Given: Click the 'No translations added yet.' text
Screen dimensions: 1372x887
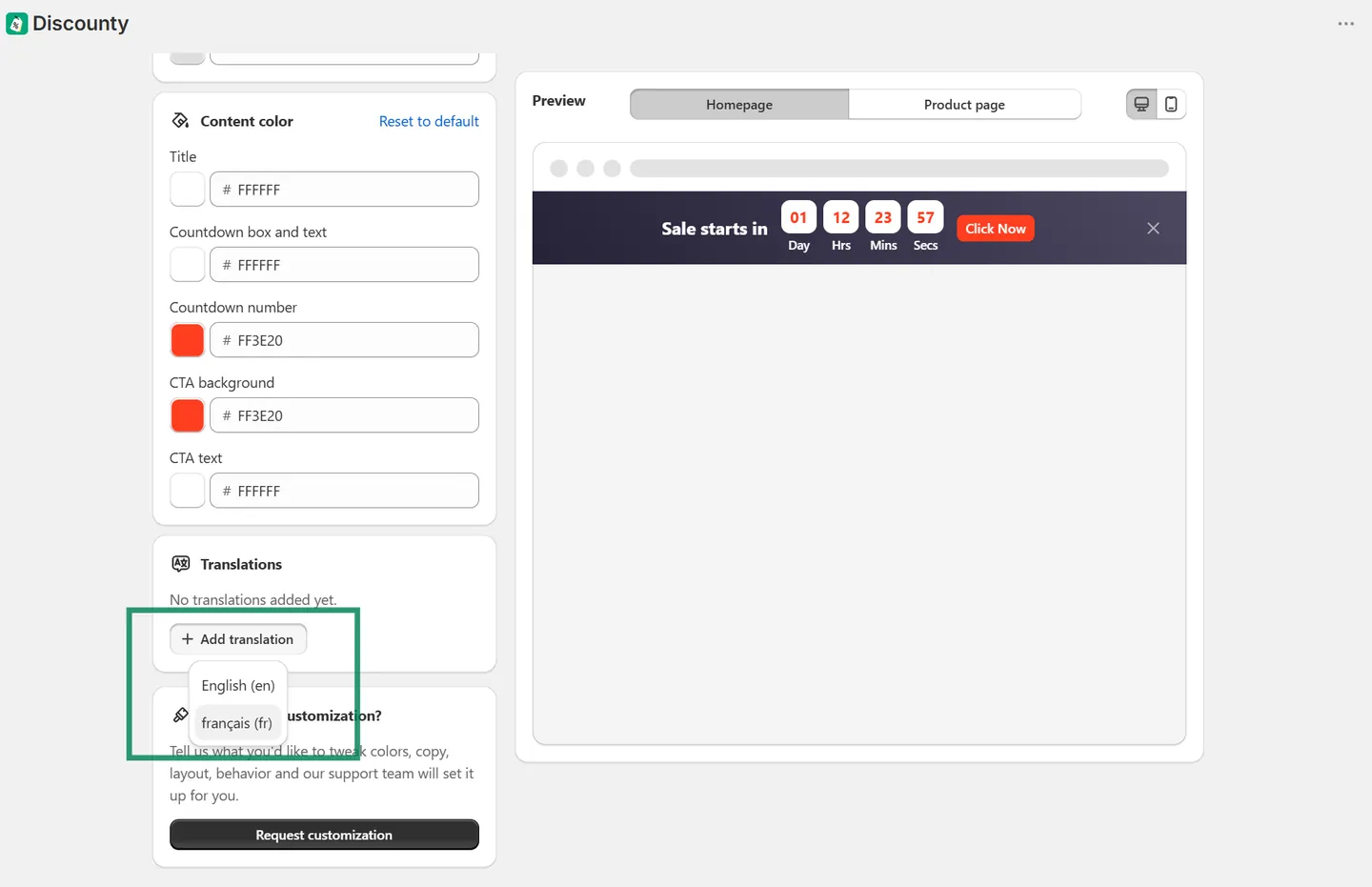Looking at the screenshot, I should pos(253,599).
